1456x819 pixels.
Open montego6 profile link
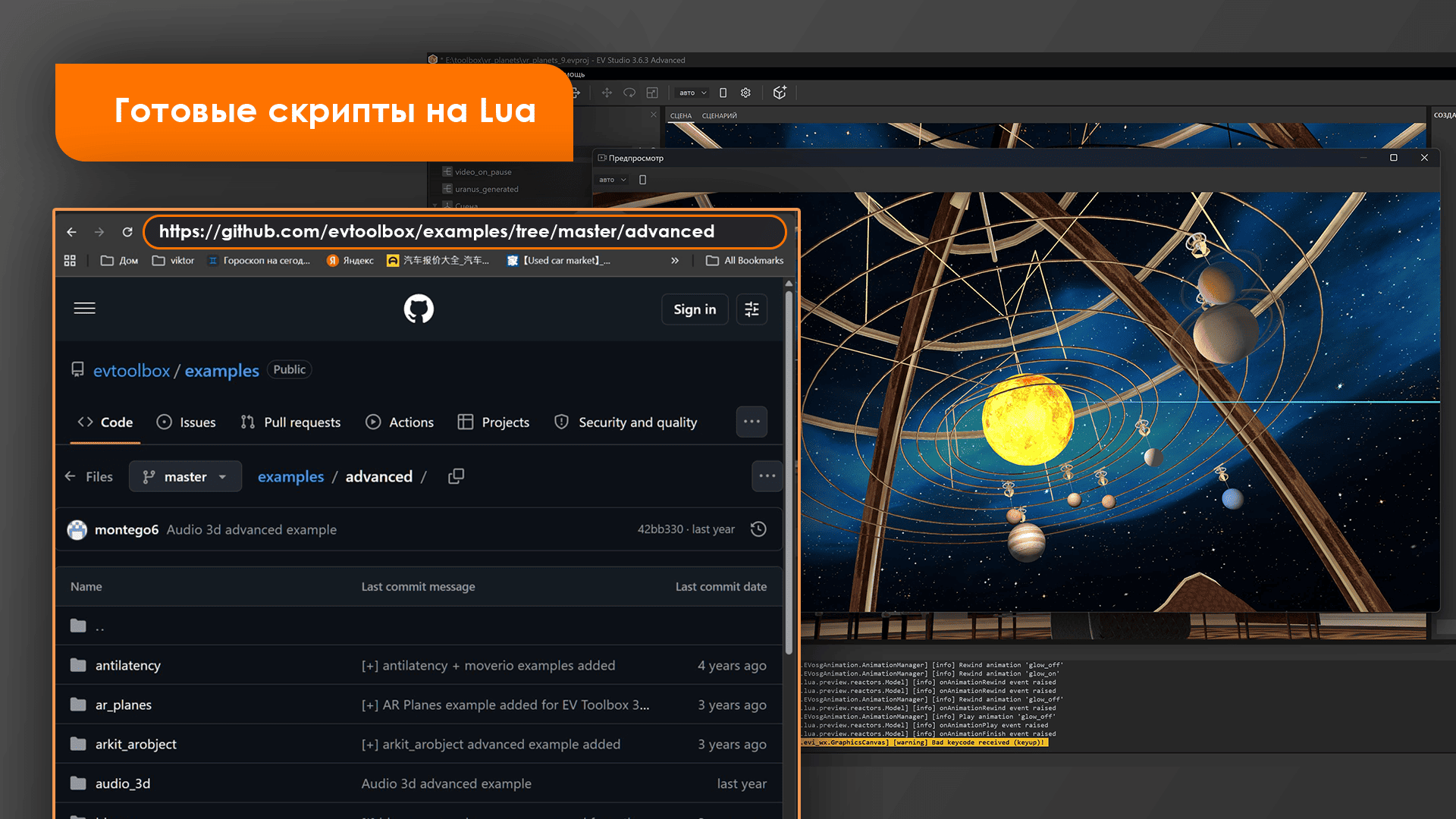(127, 529)
